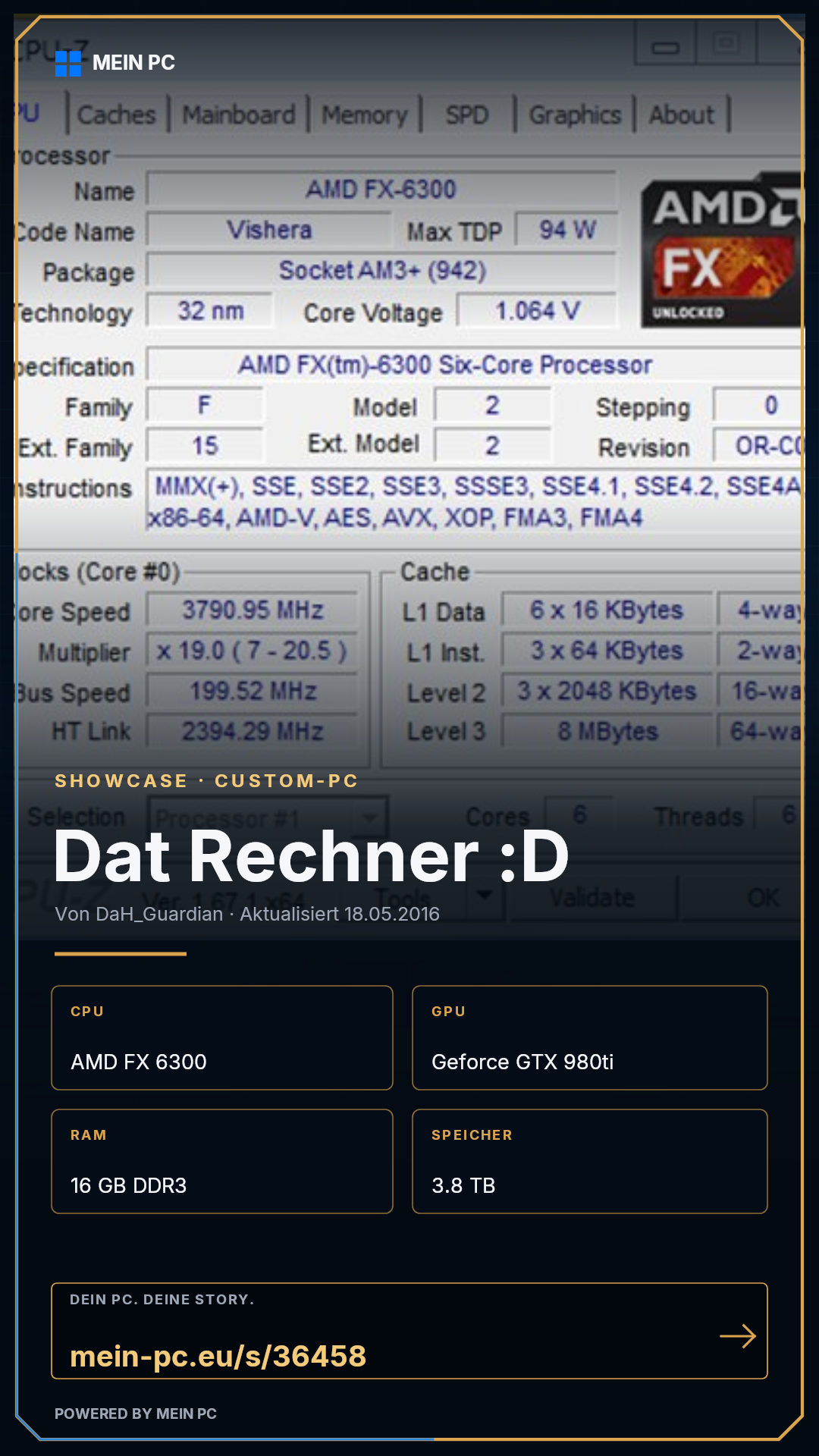Switch to the Mainboard tab in CPU-Z
This screenshot has width=819, height=1456.
click(239, 115)
